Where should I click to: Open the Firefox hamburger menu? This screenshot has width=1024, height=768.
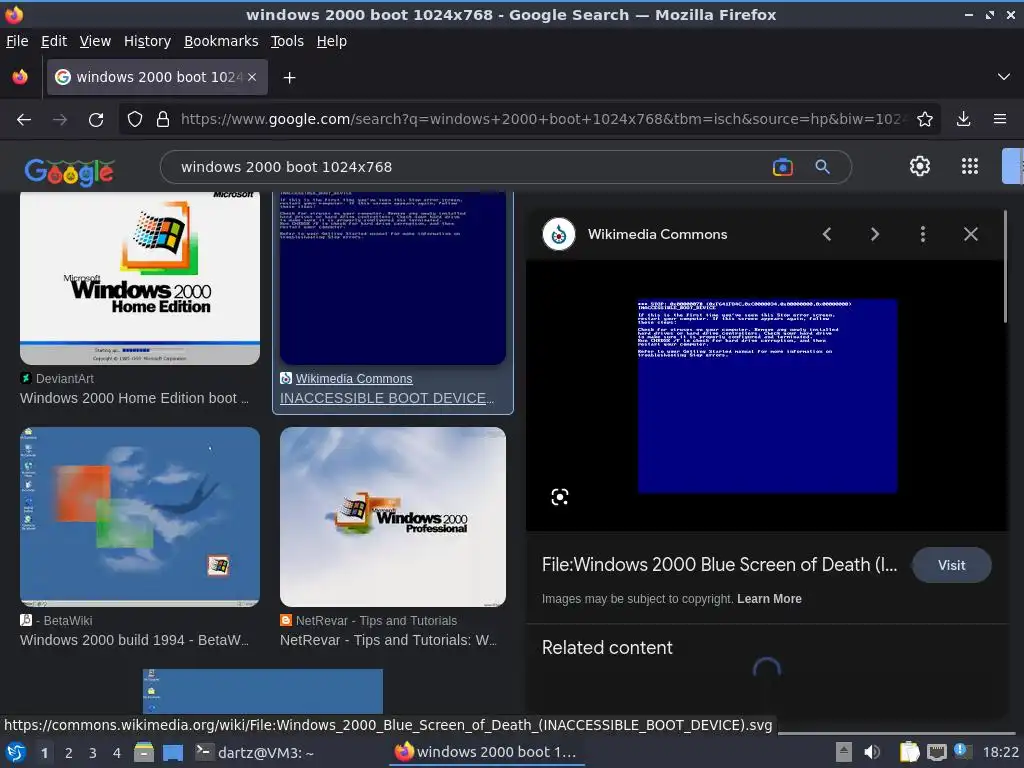click(x=999, y=119)
